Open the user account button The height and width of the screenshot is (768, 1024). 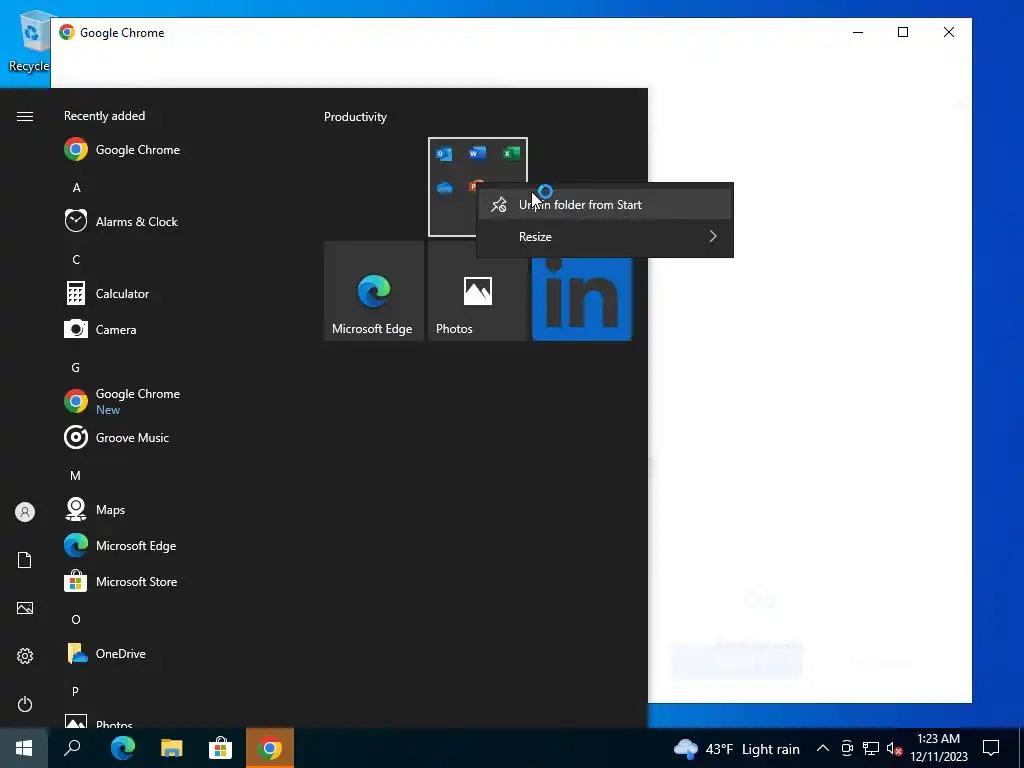pyautogui.click(x=25, y=512)
